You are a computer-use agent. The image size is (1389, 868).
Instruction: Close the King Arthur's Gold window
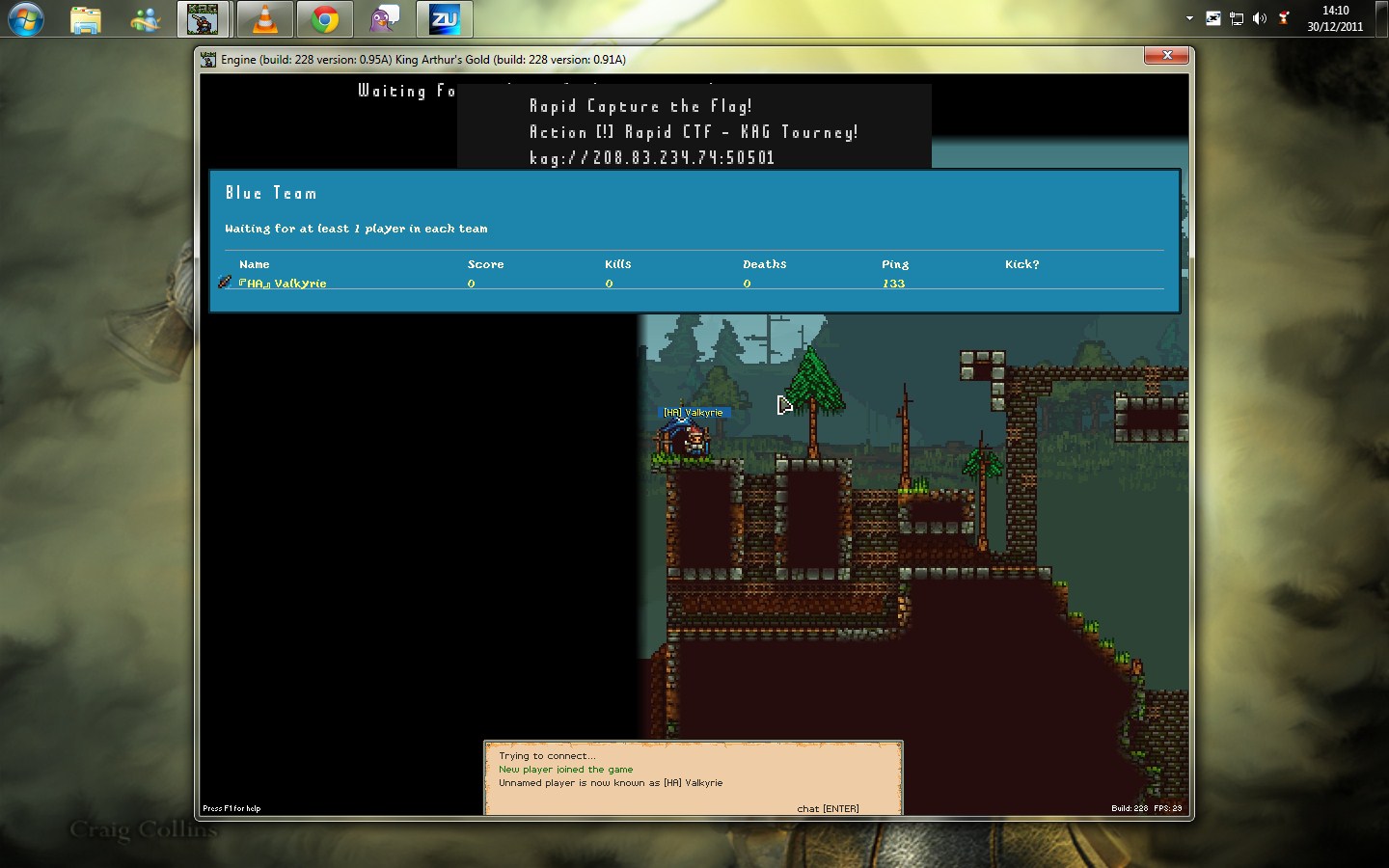coord(1167,56)
